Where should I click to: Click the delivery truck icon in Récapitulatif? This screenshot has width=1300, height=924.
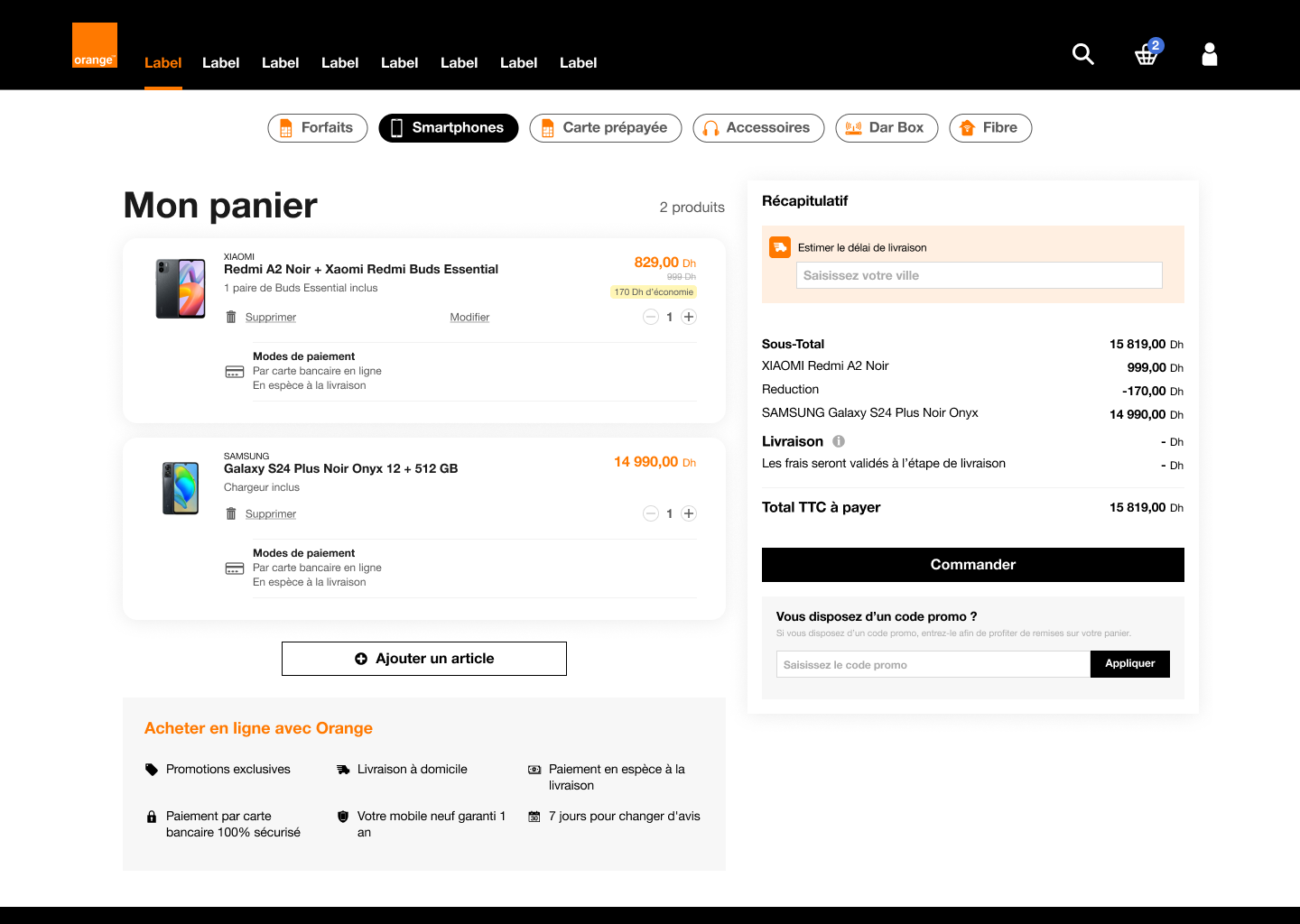tap(780, 247)
